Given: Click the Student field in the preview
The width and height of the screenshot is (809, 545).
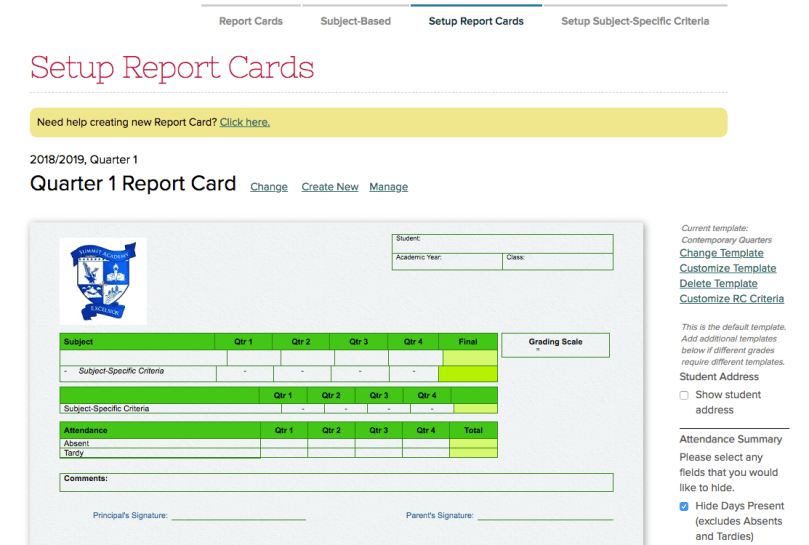Looking at the screenshot, I should click(503, 244).
